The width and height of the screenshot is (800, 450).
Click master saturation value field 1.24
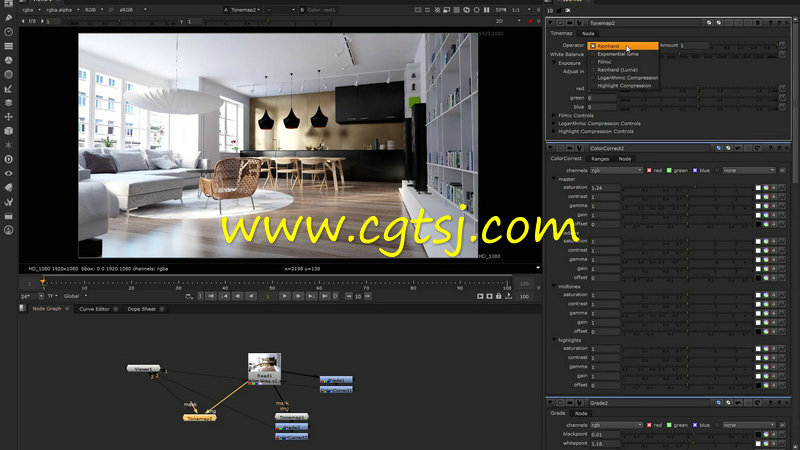tap(605, 188)
